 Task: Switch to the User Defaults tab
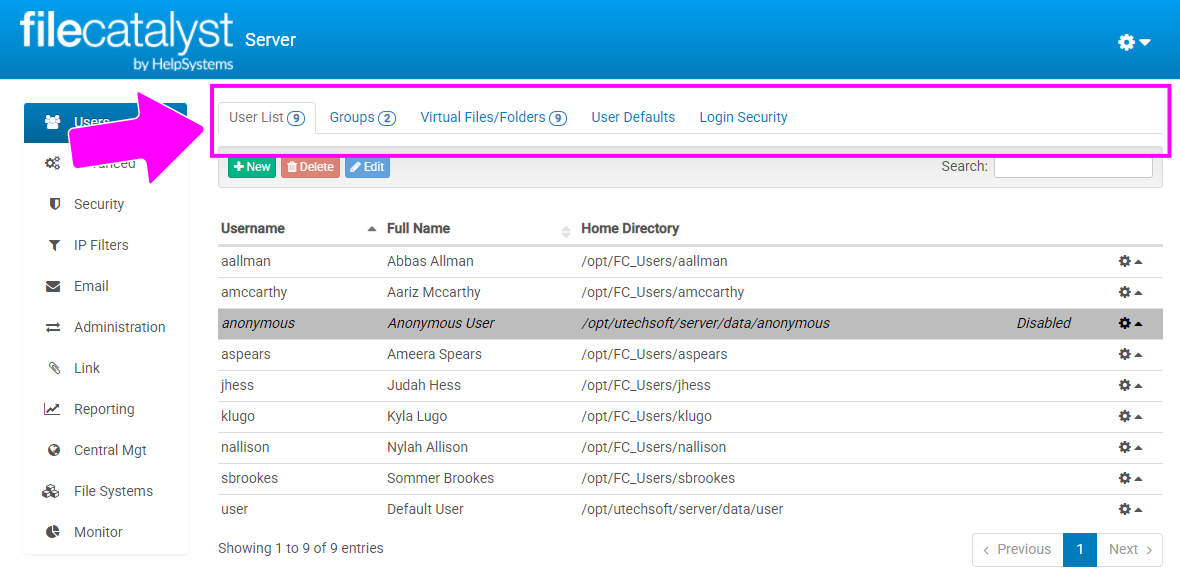[633, 117]
